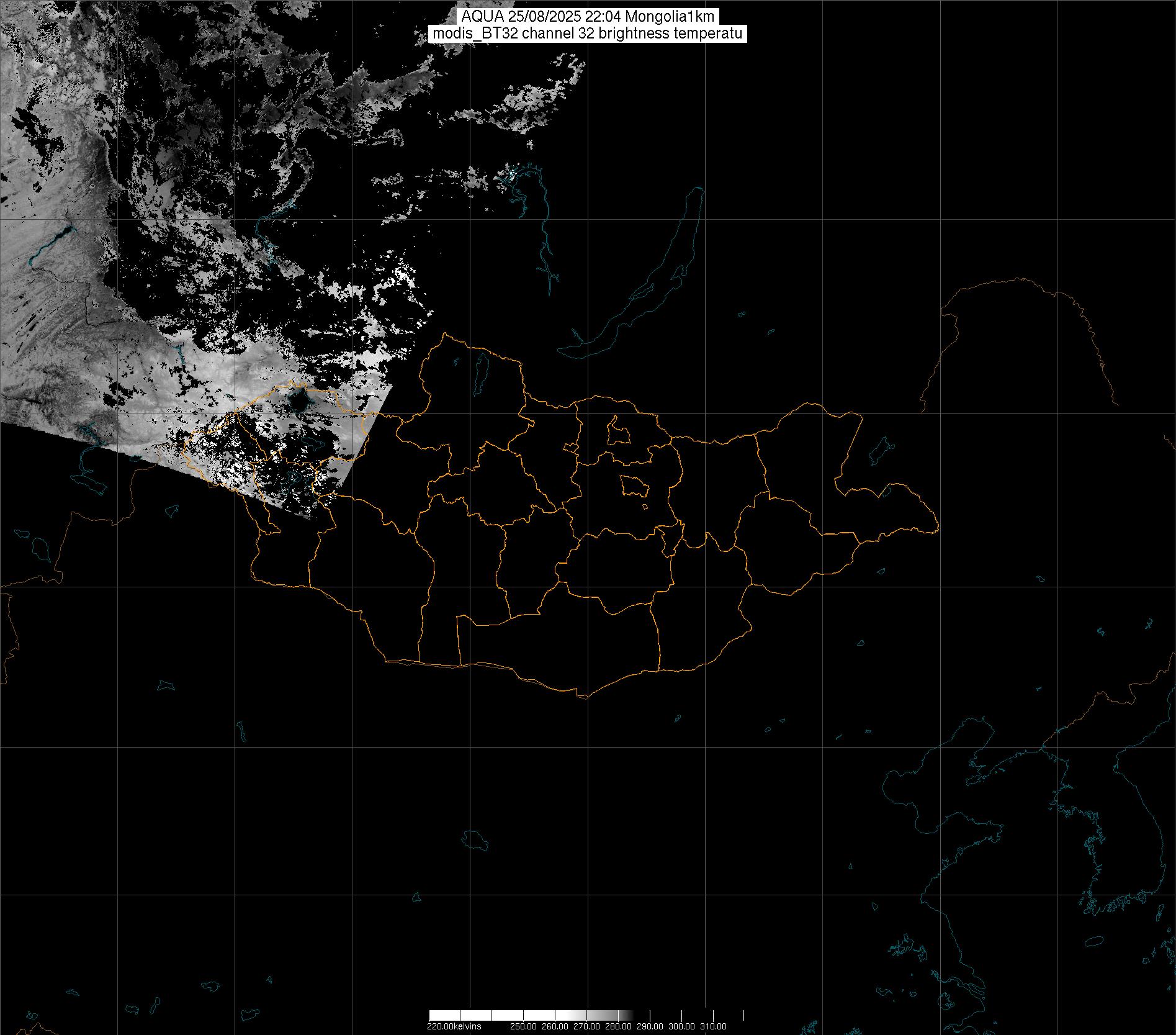
Task: Click the 250.00 colorbar tick label
Action: [x=523, y=1026]
